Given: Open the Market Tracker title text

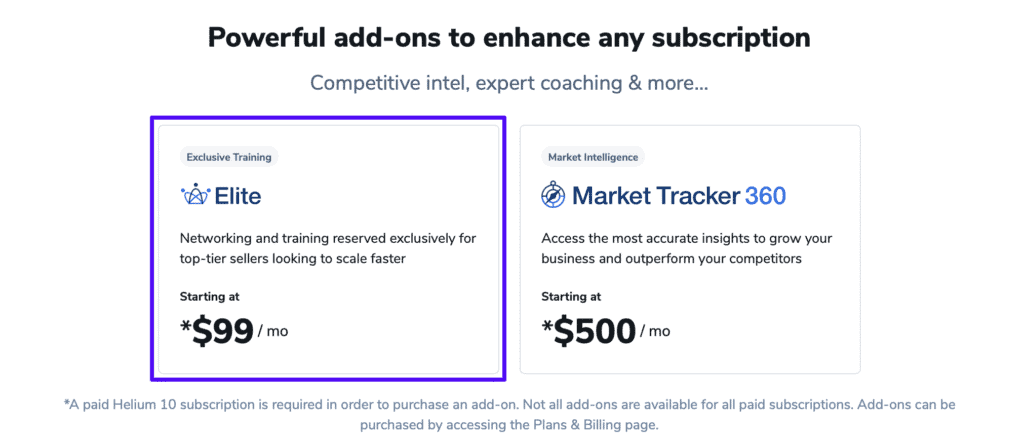Looking at the screenshot, I should (655, 195).
